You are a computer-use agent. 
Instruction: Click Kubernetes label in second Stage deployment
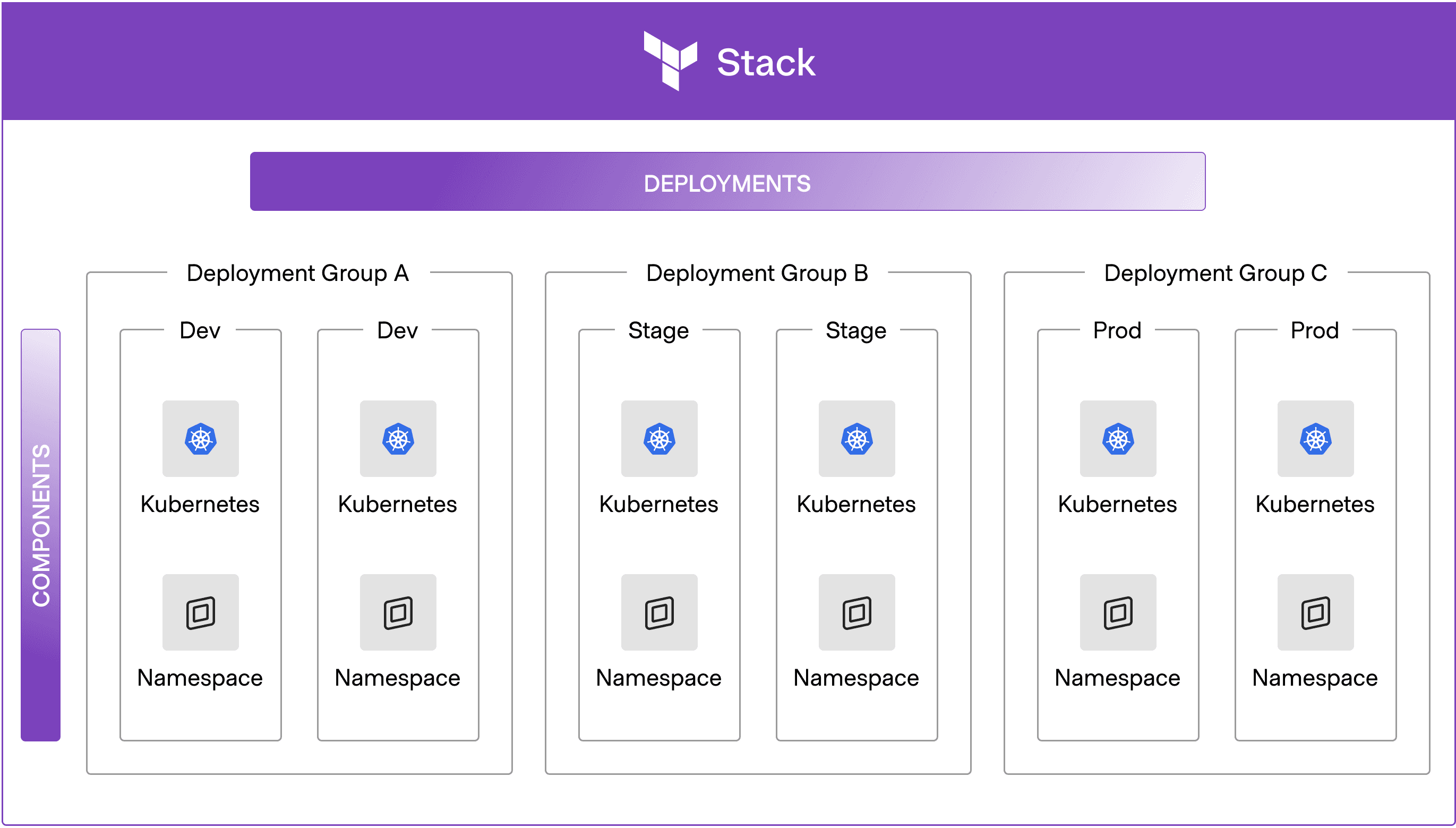[855, 505]
